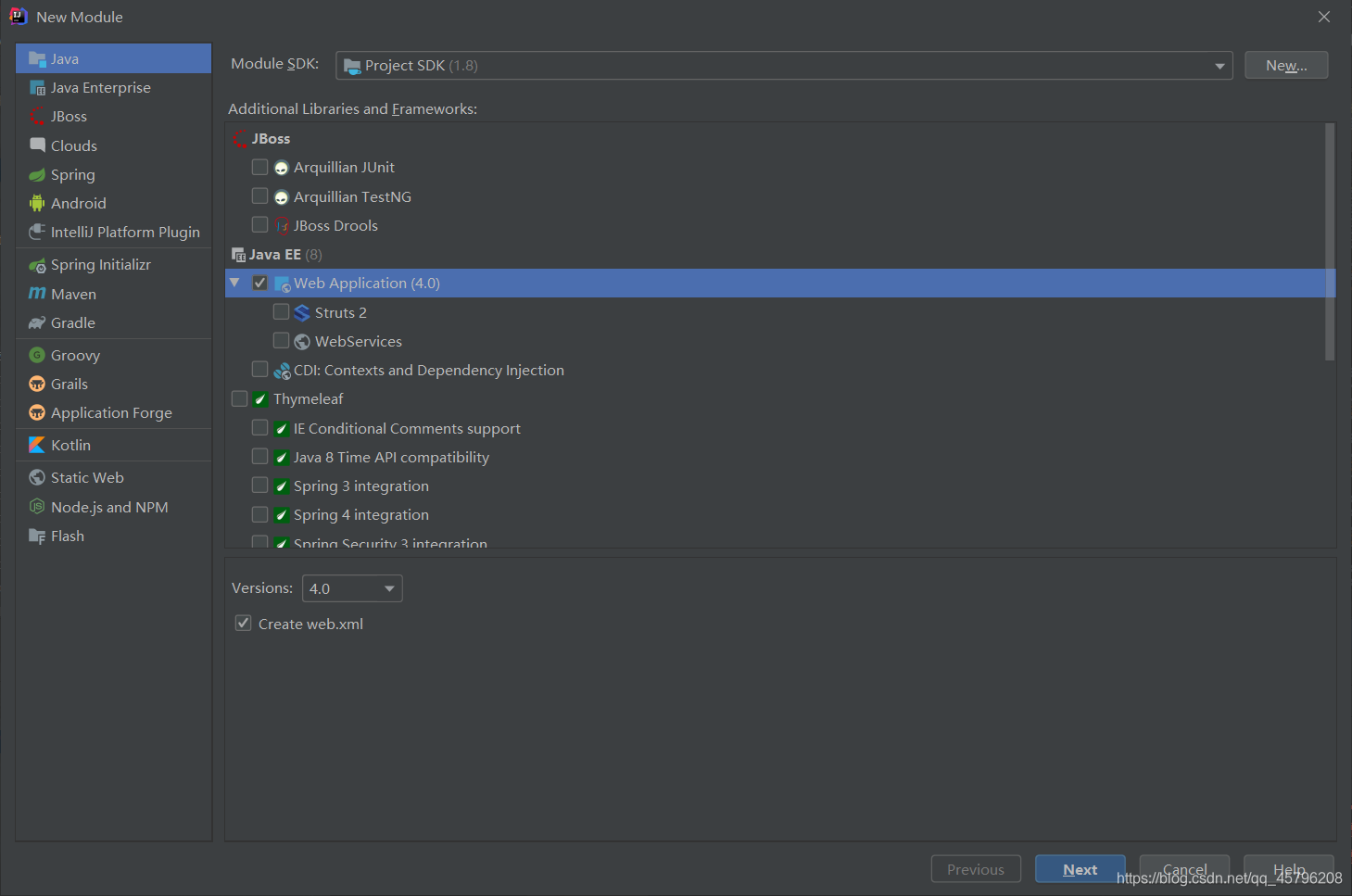The image size is (1352, 896).
Task: Check the Struts 2 checkbox
Action: (282, 312)
